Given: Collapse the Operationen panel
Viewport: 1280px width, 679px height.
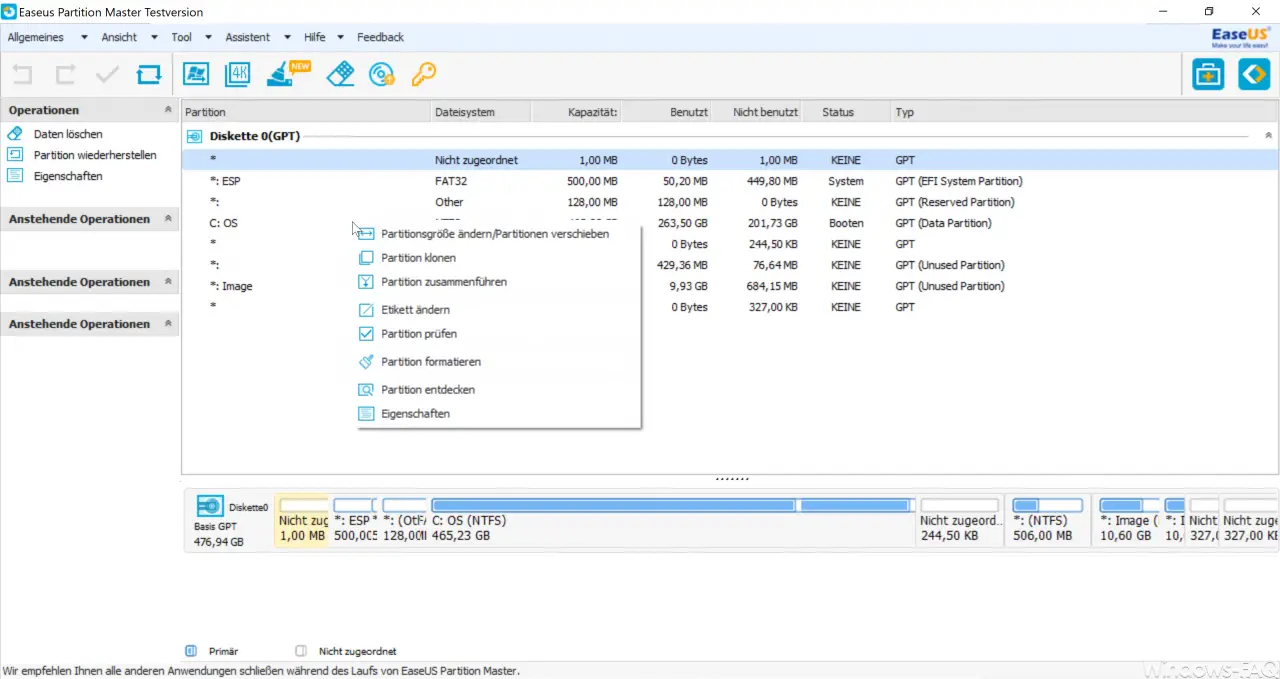Looking at the screenshot, I should point(168,110).
